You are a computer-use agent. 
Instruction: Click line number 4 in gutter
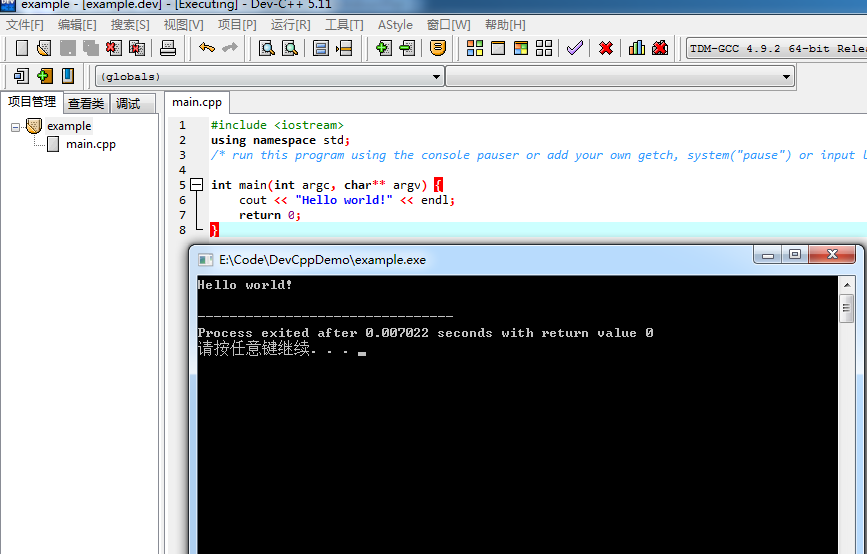(x=182, y=170)
